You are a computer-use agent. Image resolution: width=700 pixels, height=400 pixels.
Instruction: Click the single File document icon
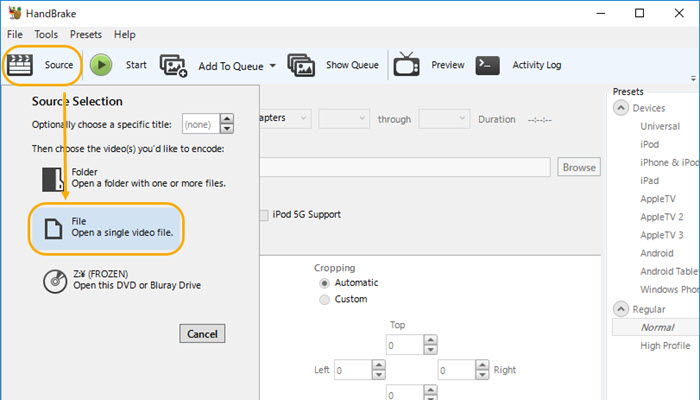point(53,229)
